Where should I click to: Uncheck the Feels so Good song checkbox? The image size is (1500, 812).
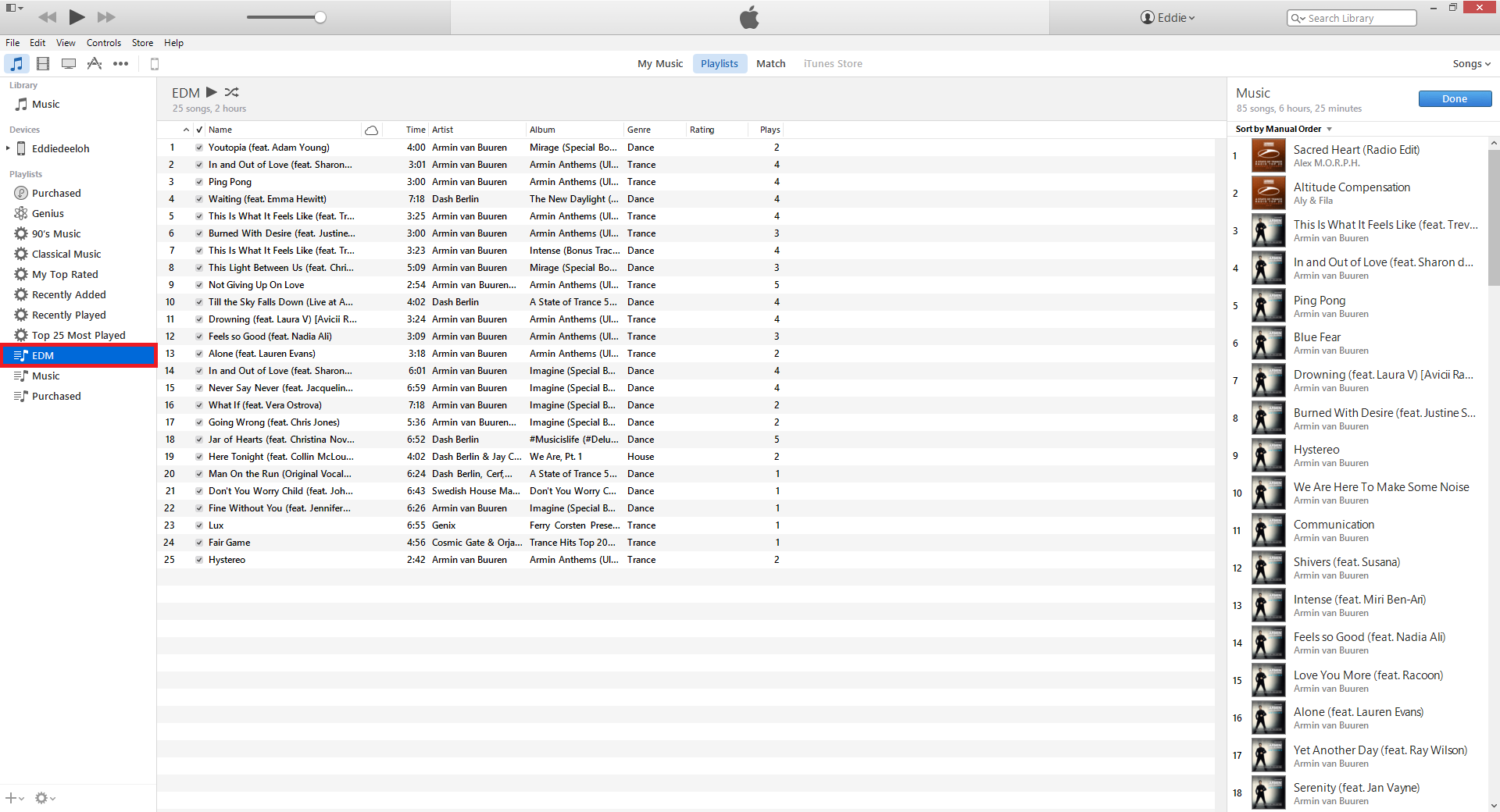coord(199,337)
